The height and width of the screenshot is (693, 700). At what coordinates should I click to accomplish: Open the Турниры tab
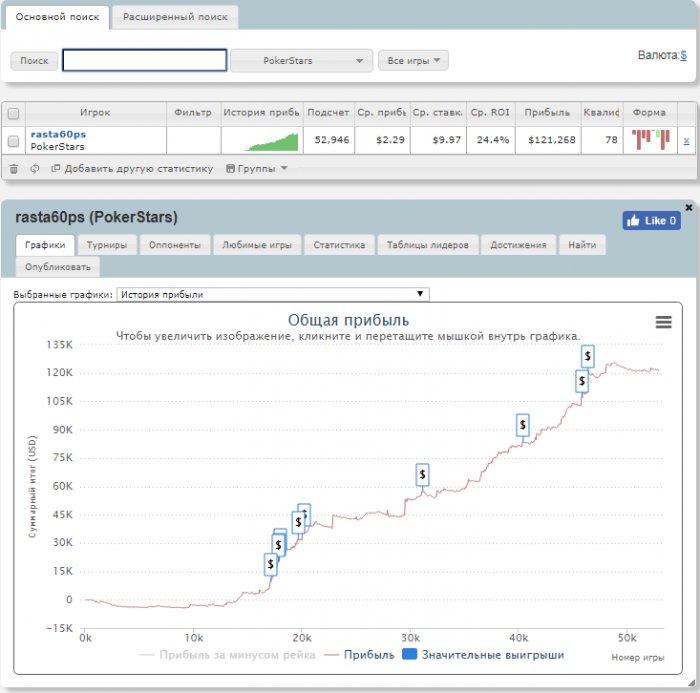(107, 245)
